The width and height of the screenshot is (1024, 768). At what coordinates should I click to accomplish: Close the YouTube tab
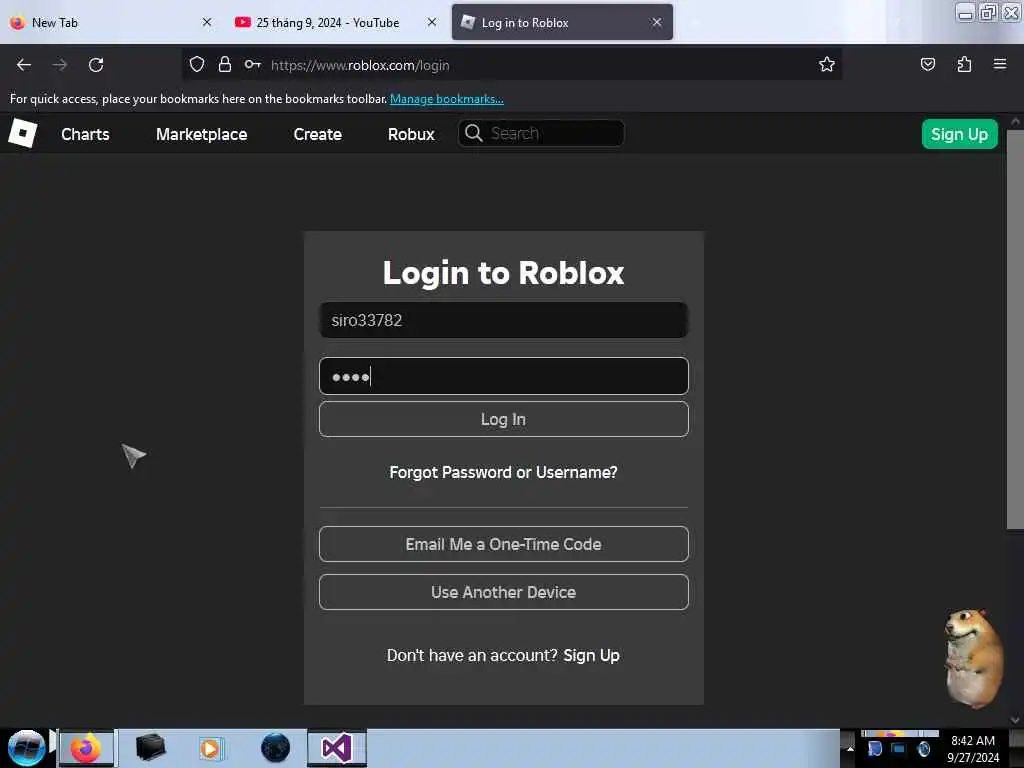click(x=432, y=22)
